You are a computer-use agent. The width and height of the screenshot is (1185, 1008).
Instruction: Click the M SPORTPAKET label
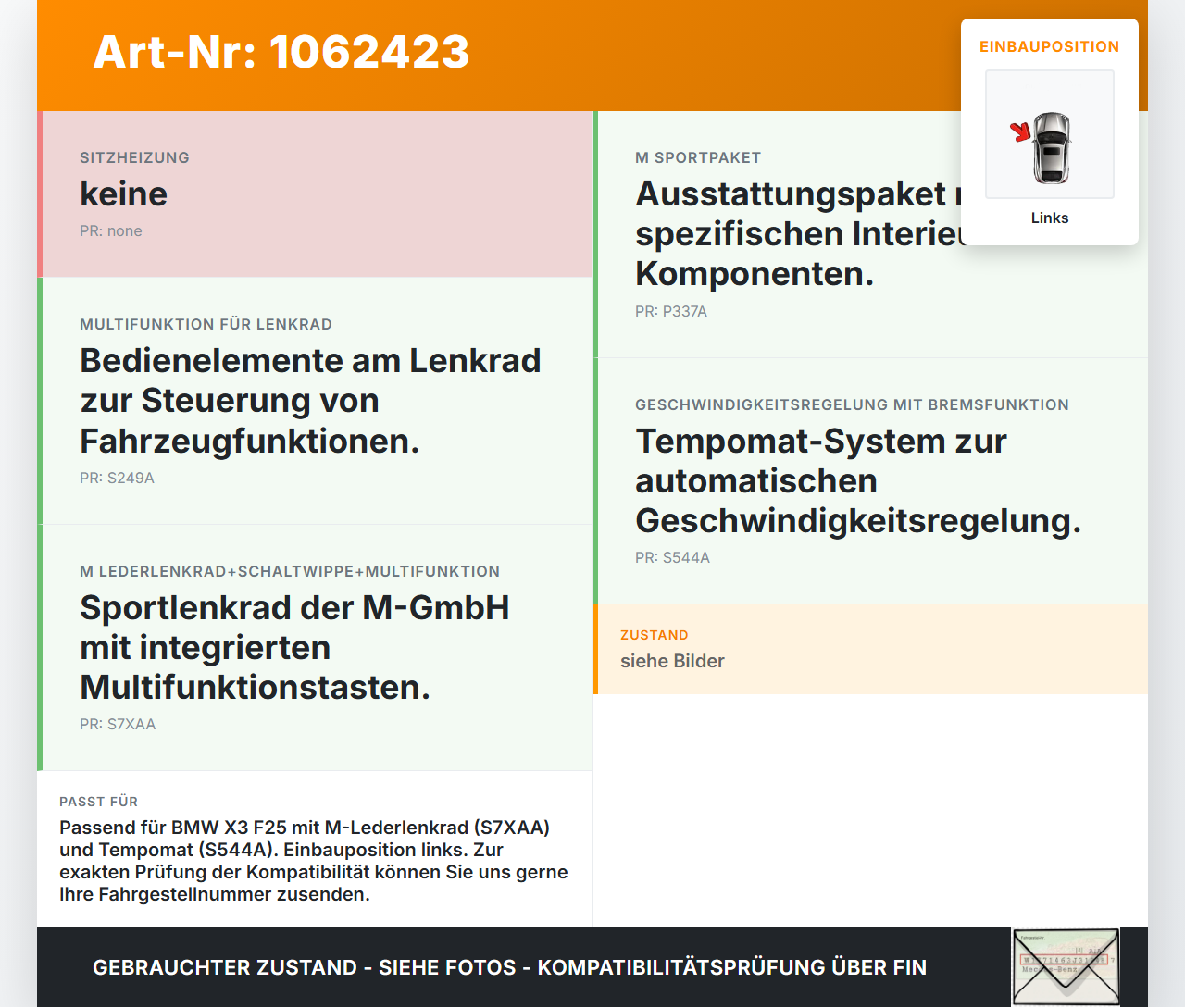point(698,157)
